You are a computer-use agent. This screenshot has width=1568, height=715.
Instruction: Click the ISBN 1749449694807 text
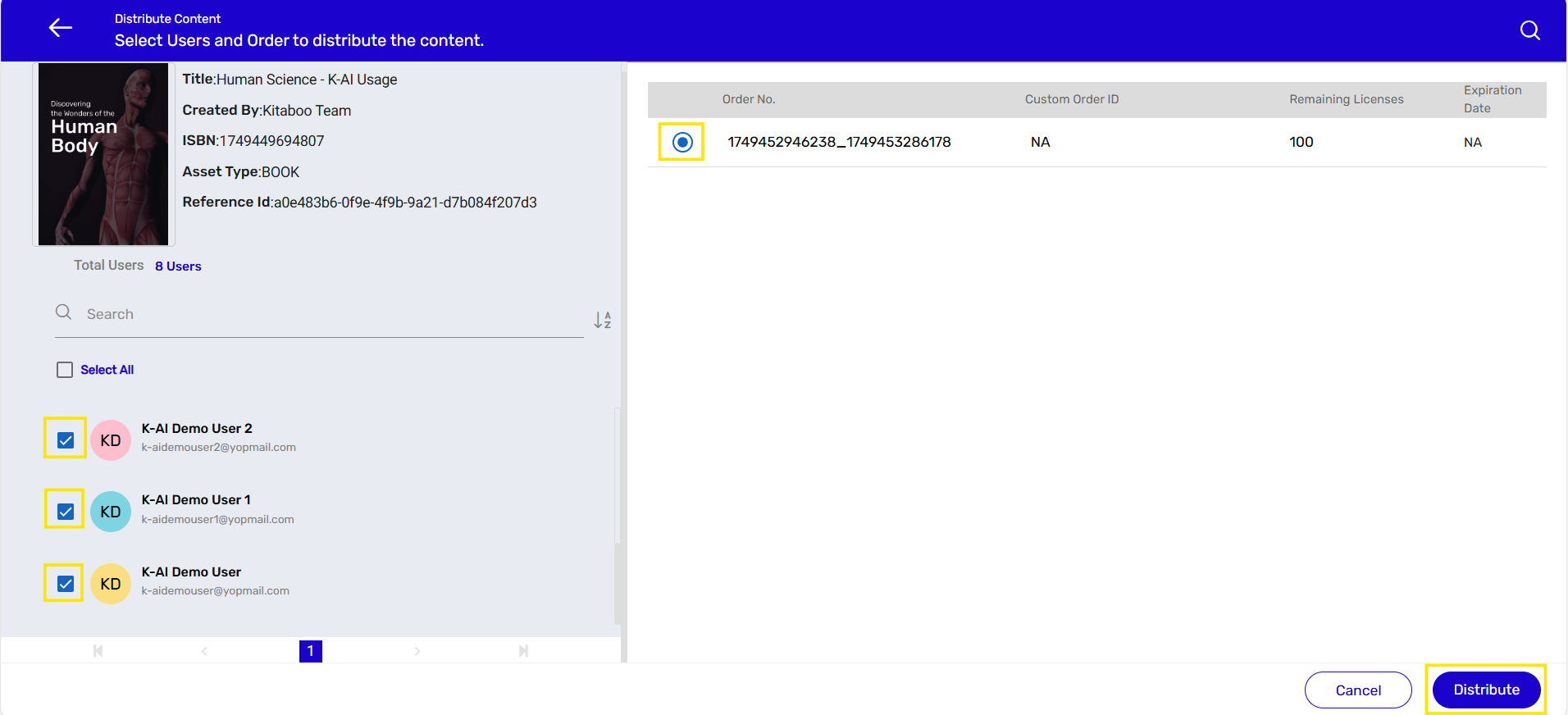(x=253, y=140)
